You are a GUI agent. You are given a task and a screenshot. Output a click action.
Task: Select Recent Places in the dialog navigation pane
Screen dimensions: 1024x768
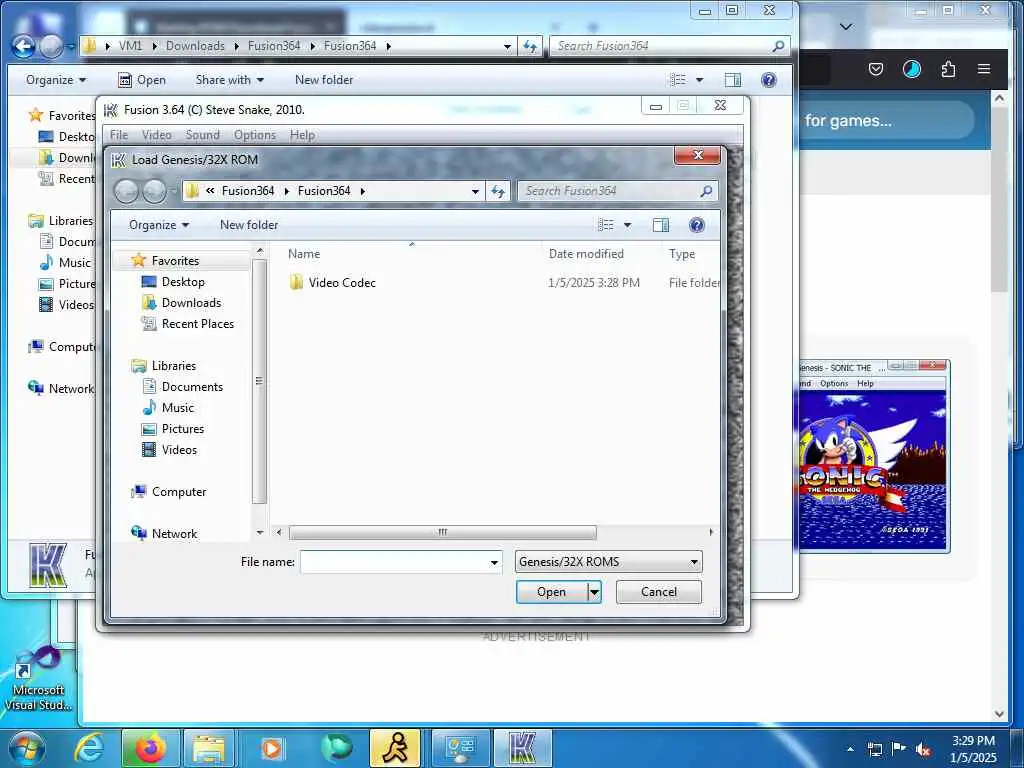pos(197,323)
